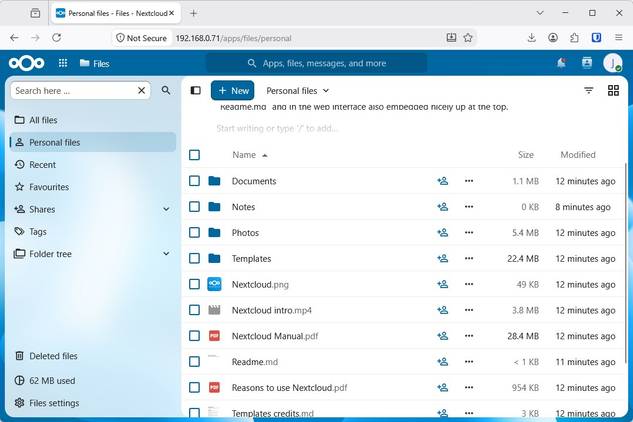Viewport: 633px width, 422px height.
Task: Open actions menu for Readme.md
Action: tap(469, 362)
